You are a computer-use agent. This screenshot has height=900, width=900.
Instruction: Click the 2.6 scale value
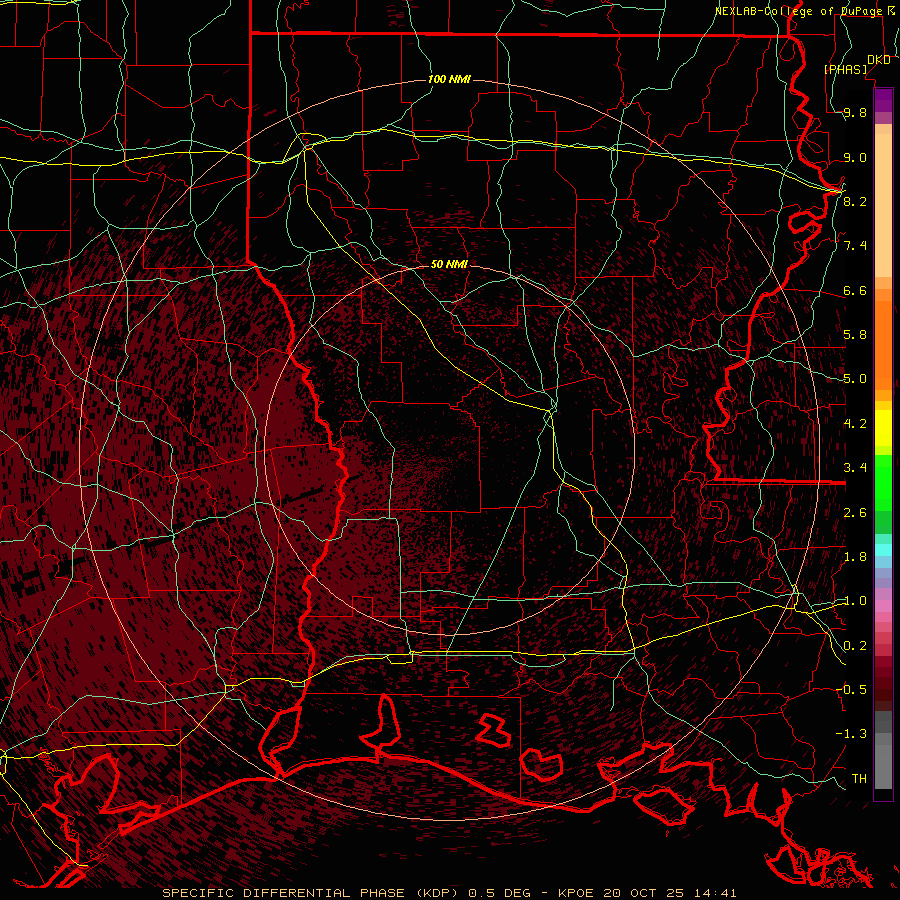[x=855, y=513]
